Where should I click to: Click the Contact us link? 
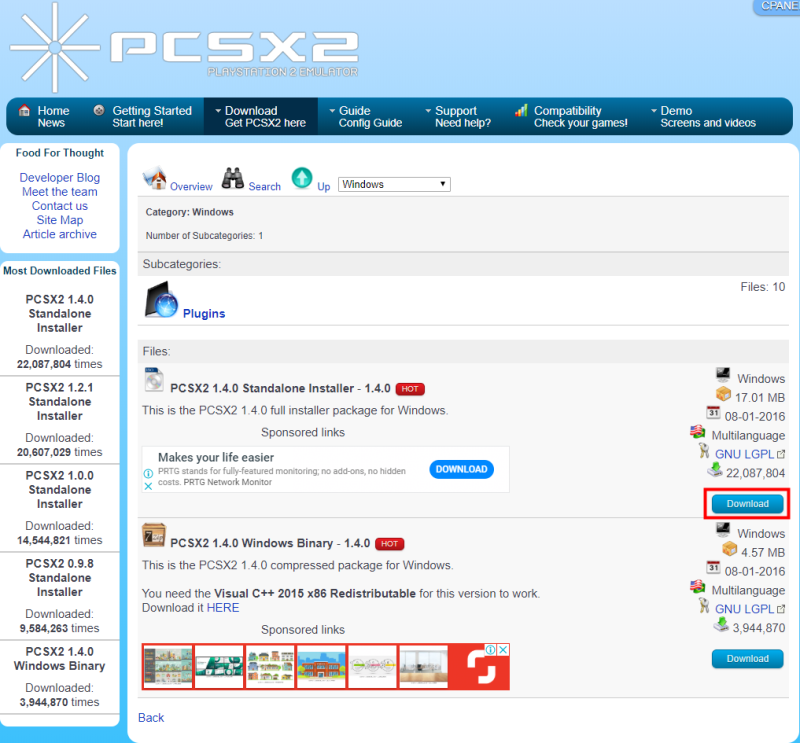click(x=60, y=206)
